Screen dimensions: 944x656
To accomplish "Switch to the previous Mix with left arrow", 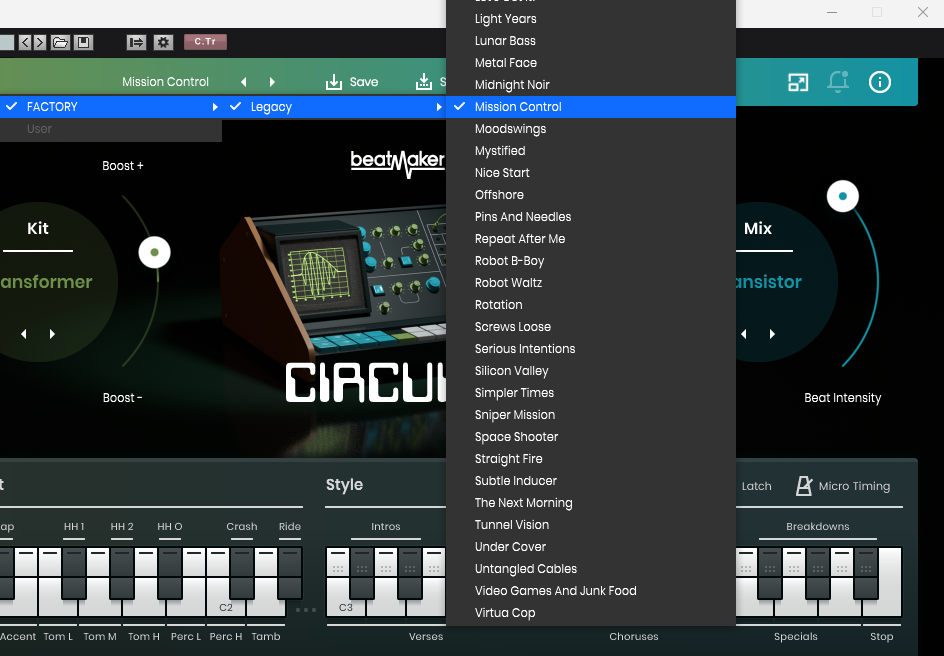I will [x=744, y=334].
